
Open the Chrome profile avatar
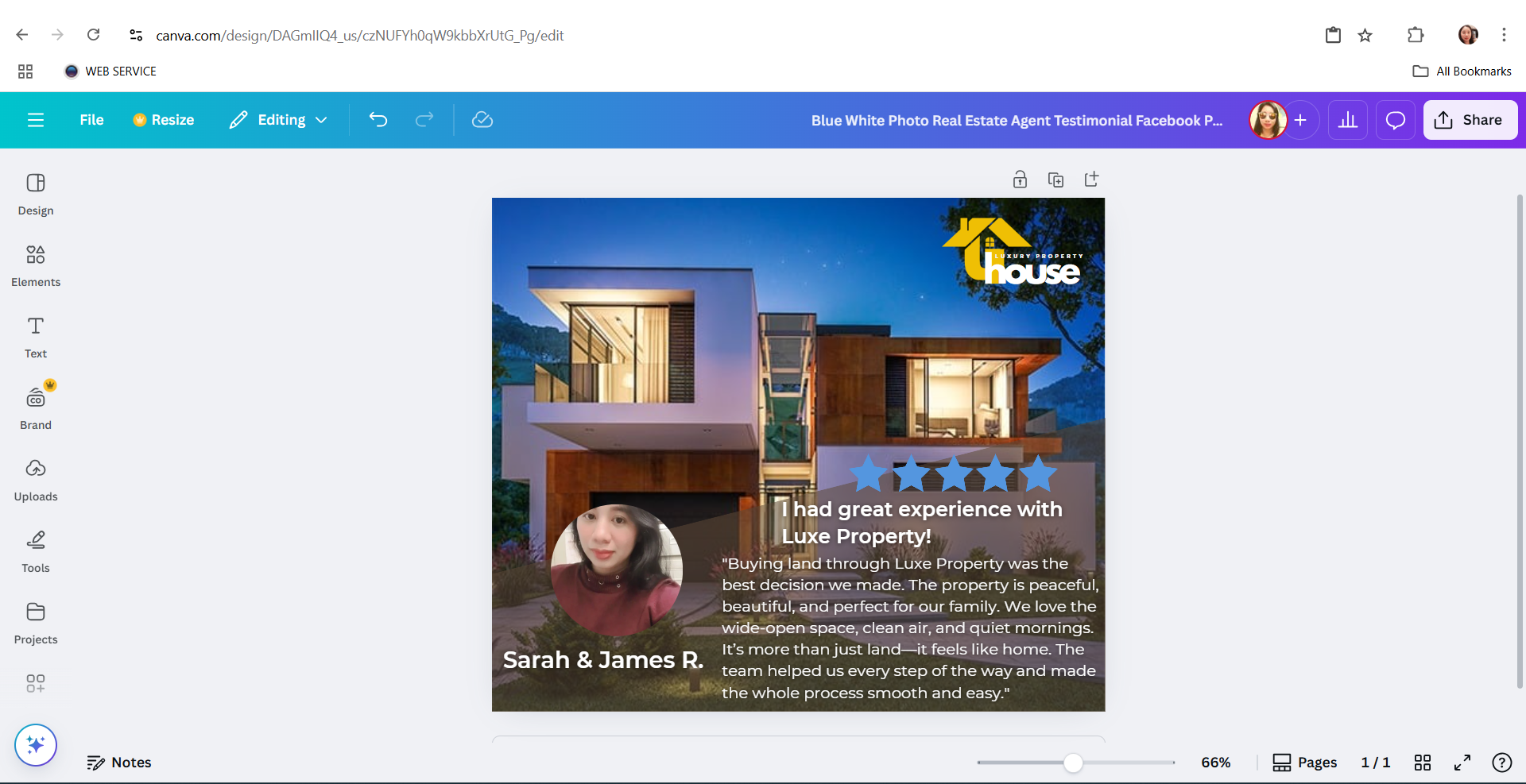1468,35
